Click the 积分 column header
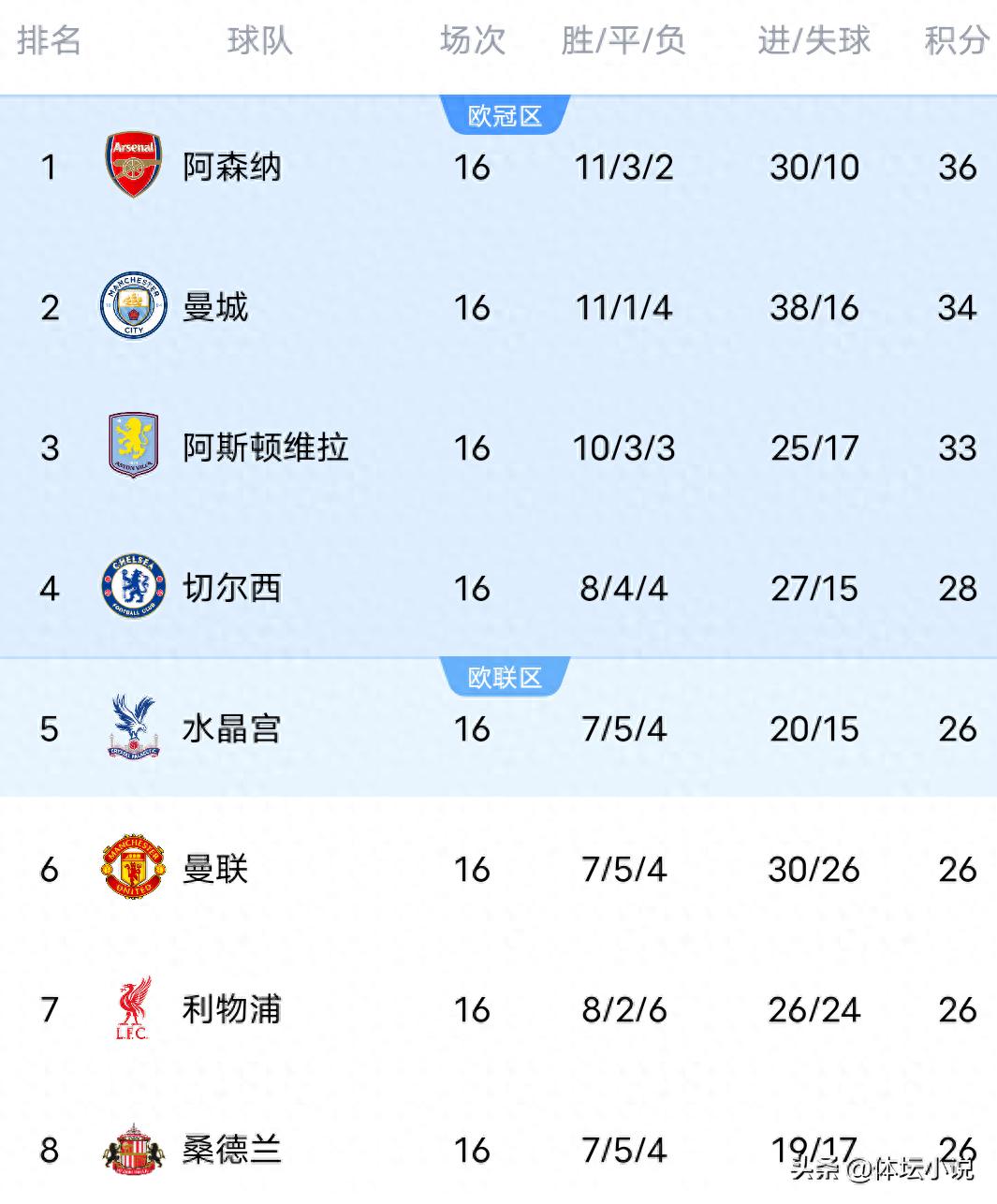Viewport: 997px width, 1204px height. coord(956,40)
